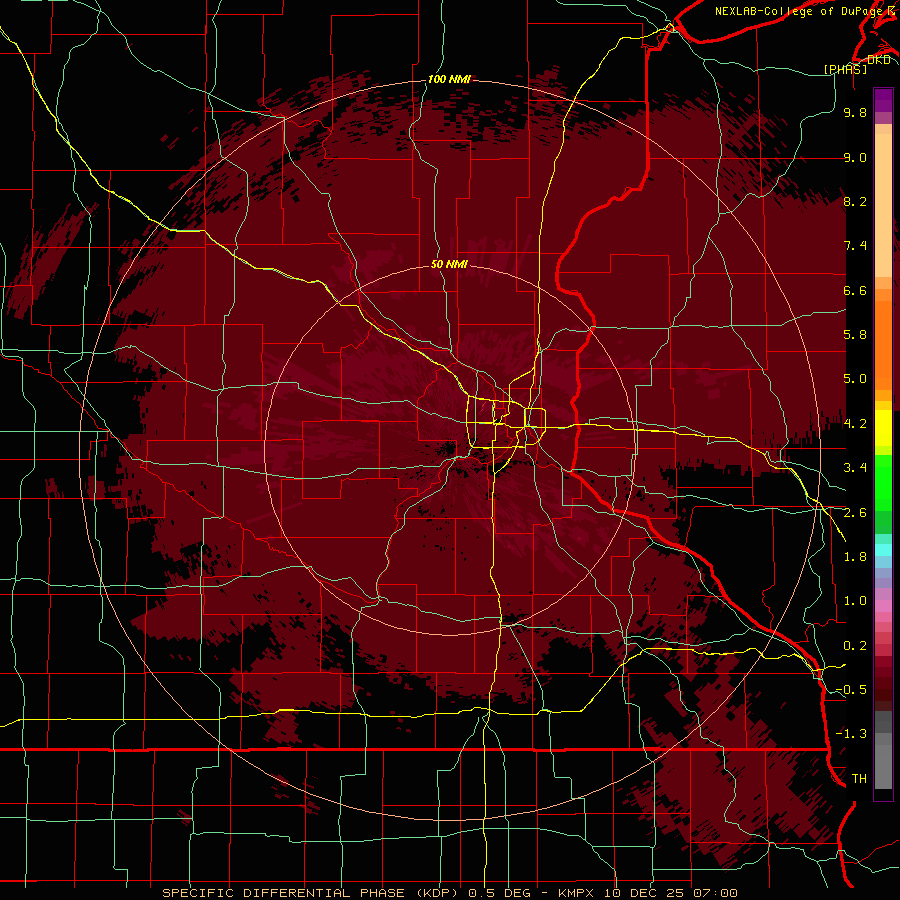Click the '1.8' value on the color scale
This screenshot has height=900, width=900.
[855, 557]
